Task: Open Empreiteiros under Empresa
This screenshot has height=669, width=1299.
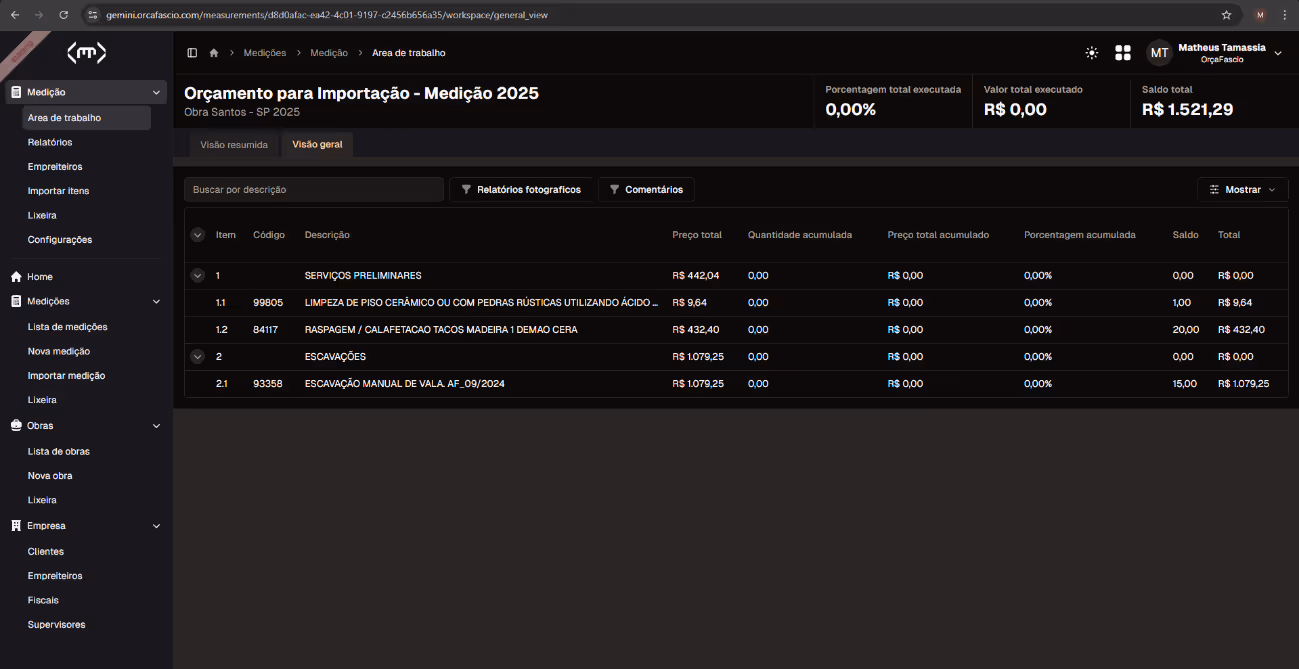Action: [55, 576]
